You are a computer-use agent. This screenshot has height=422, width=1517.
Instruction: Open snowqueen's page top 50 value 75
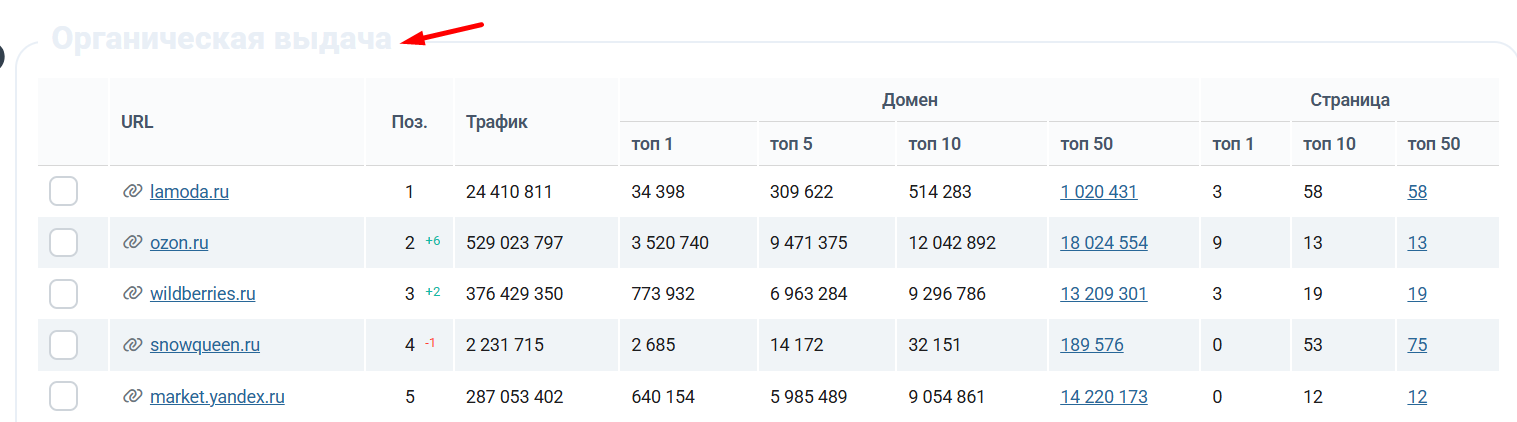coord(1417,345)
